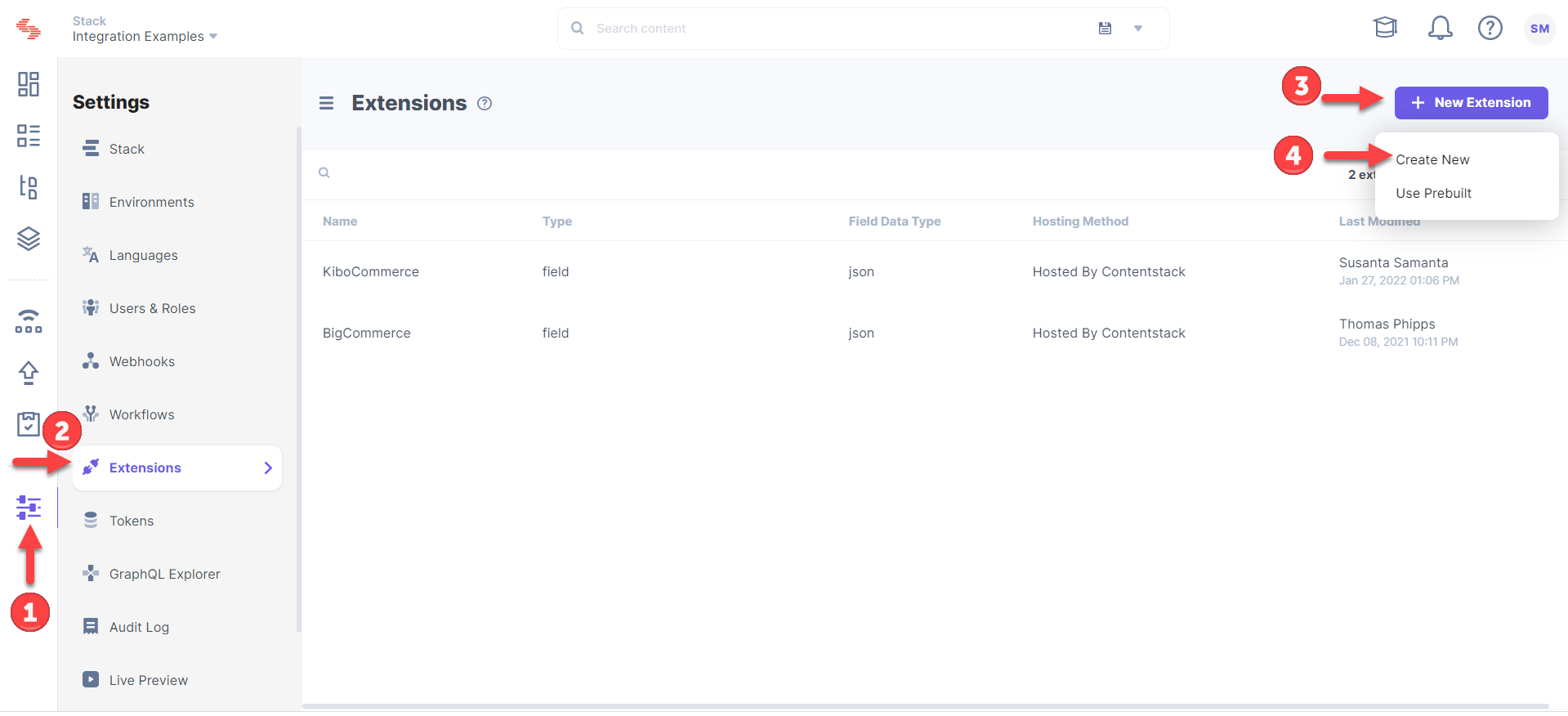Open Workflows settings item

pos(177,414)
